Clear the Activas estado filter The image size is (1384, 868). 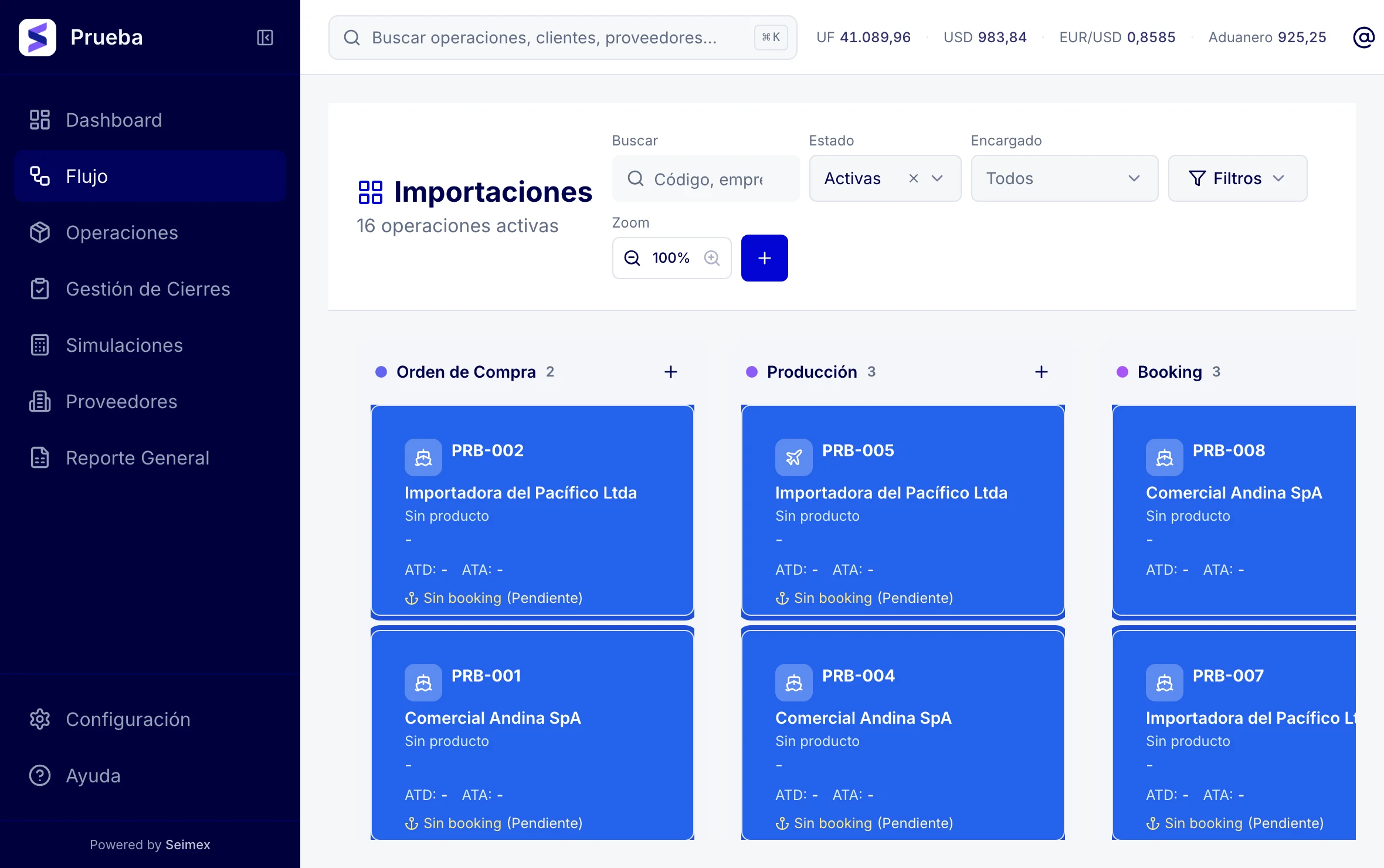pos(913,178)
